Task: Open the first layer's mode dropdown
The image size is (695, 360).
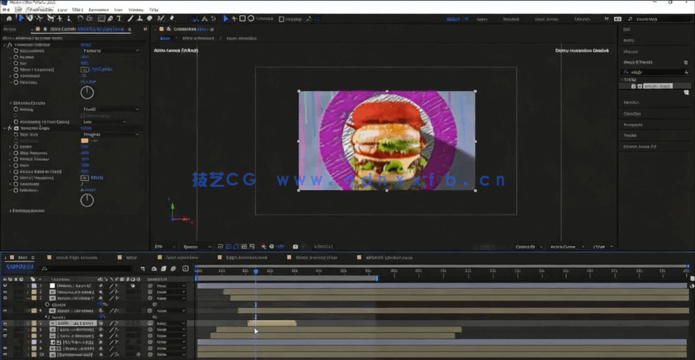Action: click(x=171, y=286)
